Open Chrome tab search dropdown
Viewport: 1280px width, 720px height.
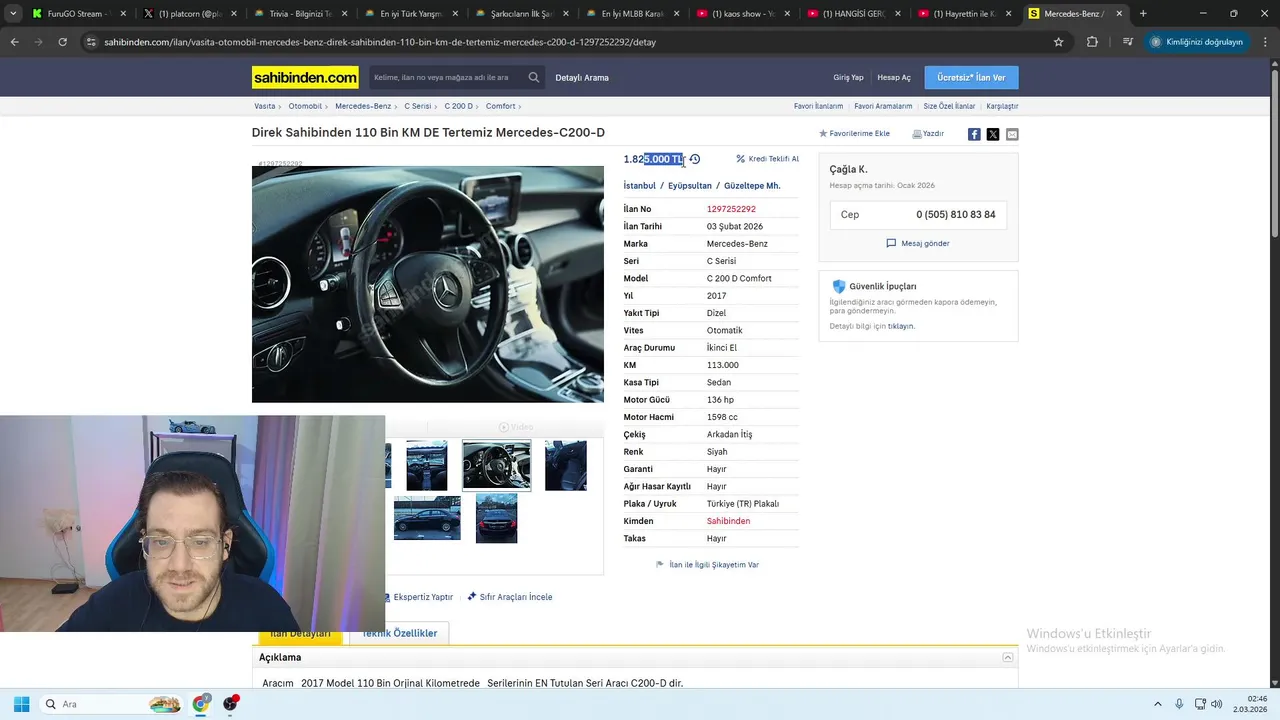click(x=12, y=14)
